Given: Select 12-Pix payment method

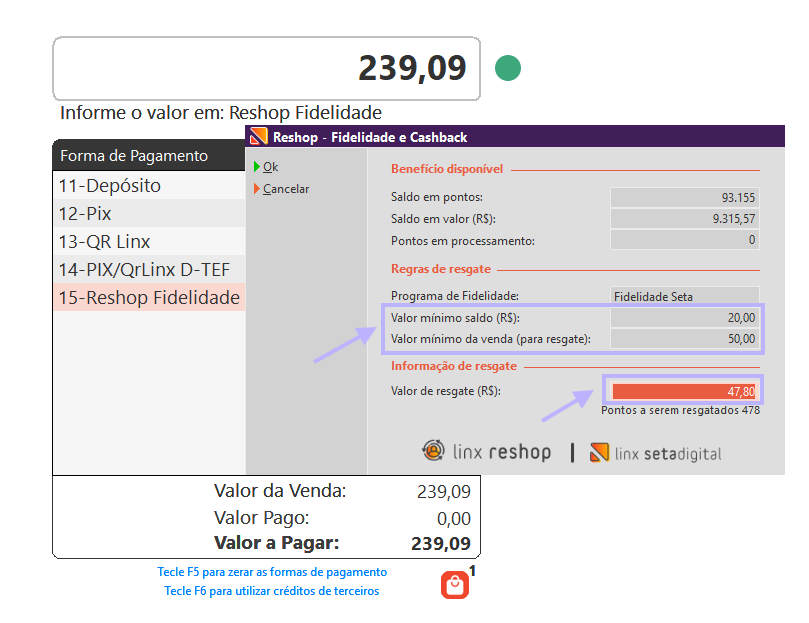Looking at the screenshot, I should pyautogui.click(x=149, y=213).
